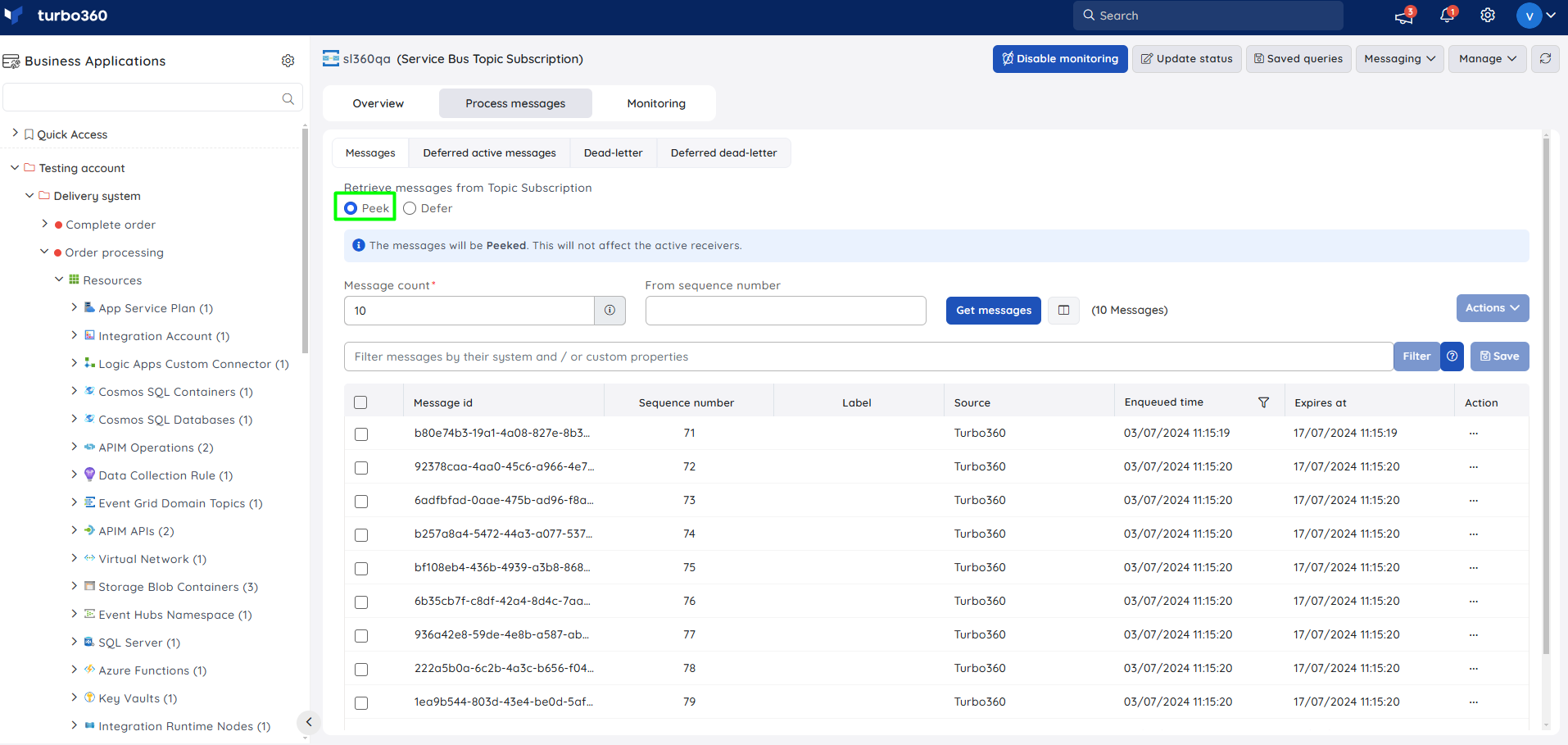The width and height of the screenshot is (1568, 745).
Task: Click the App Service Plan icon
Action: tap(90, 307)
